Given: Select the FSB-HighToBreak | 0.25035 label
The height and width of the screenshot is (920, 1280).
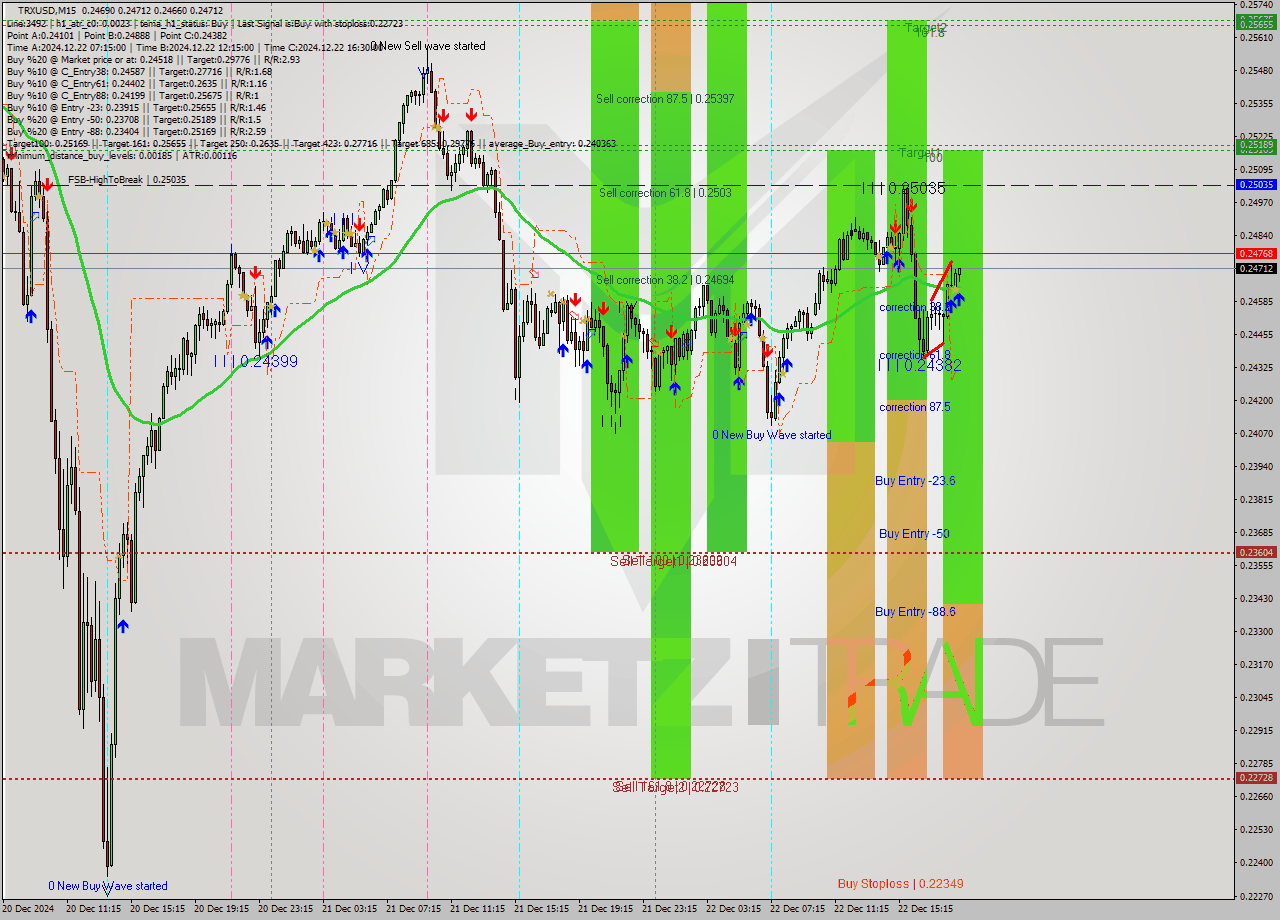Looking at the screenshot, I should click(x=127, y=180).
